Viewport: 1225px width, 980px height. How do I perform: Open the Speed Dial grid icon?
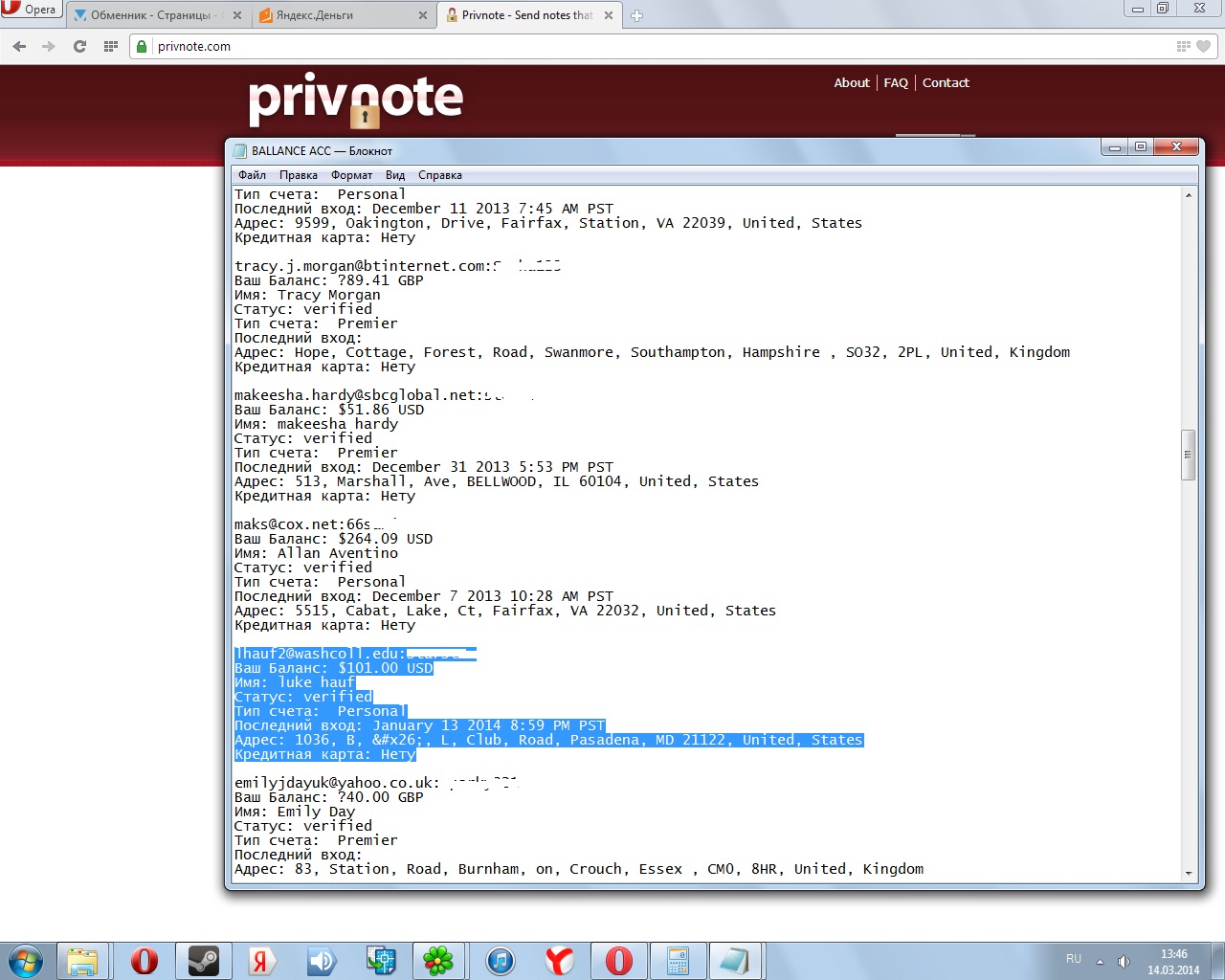coord(110,46)
